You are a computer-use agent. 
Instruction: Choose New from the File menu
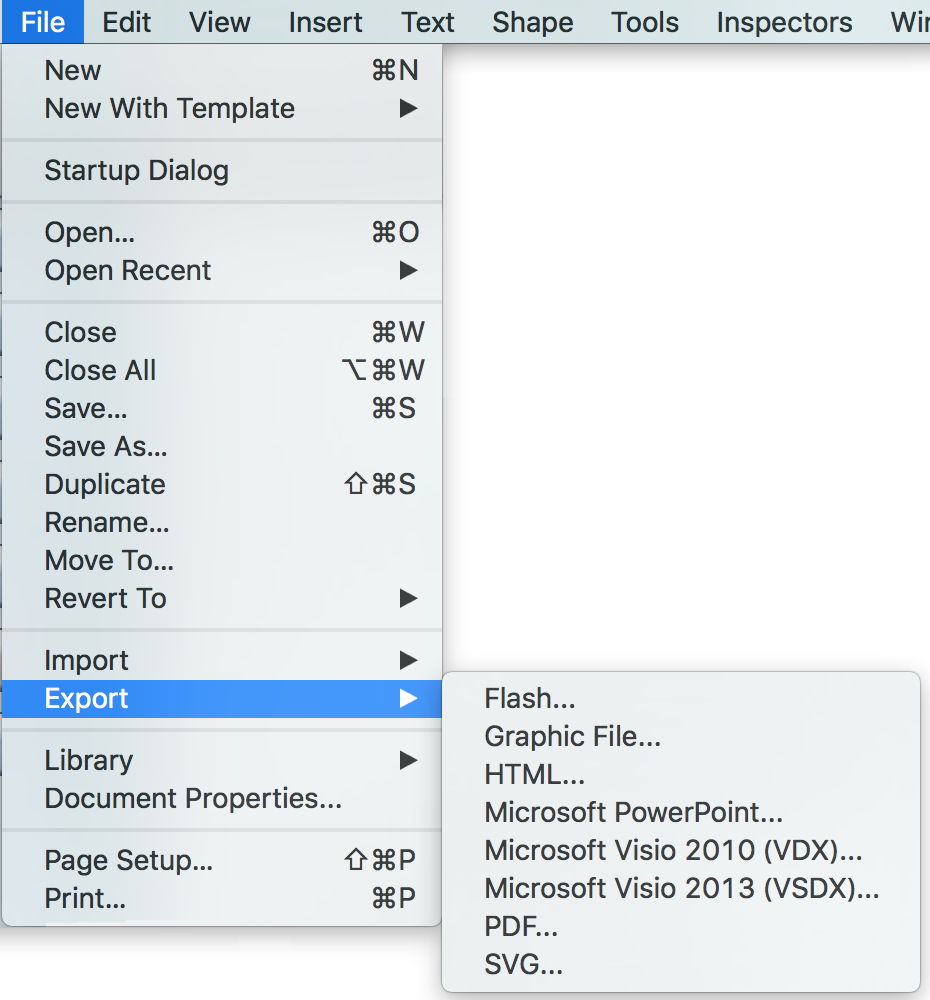(73, 71)
